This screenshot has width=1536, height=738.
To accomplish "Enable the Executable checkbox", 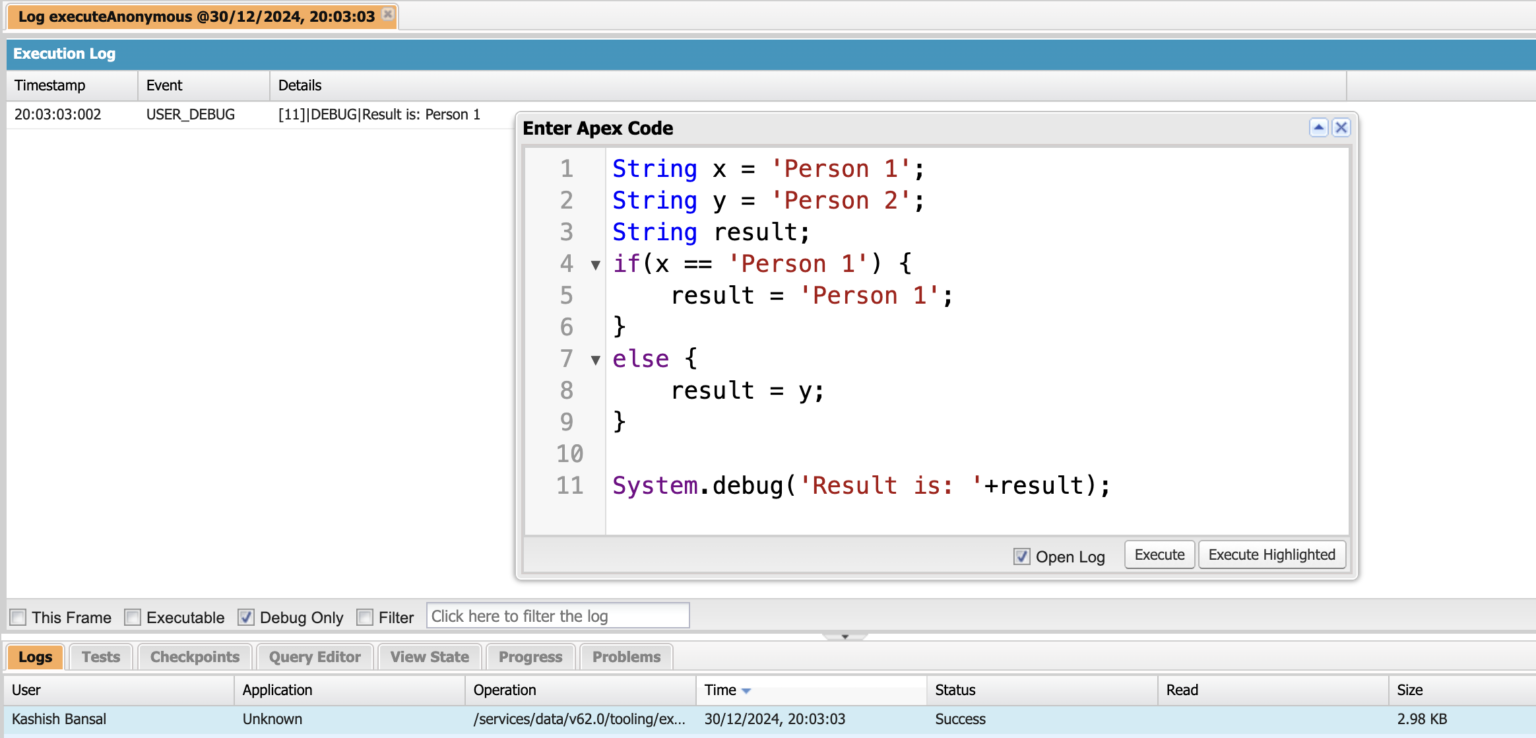I will 133,616.
